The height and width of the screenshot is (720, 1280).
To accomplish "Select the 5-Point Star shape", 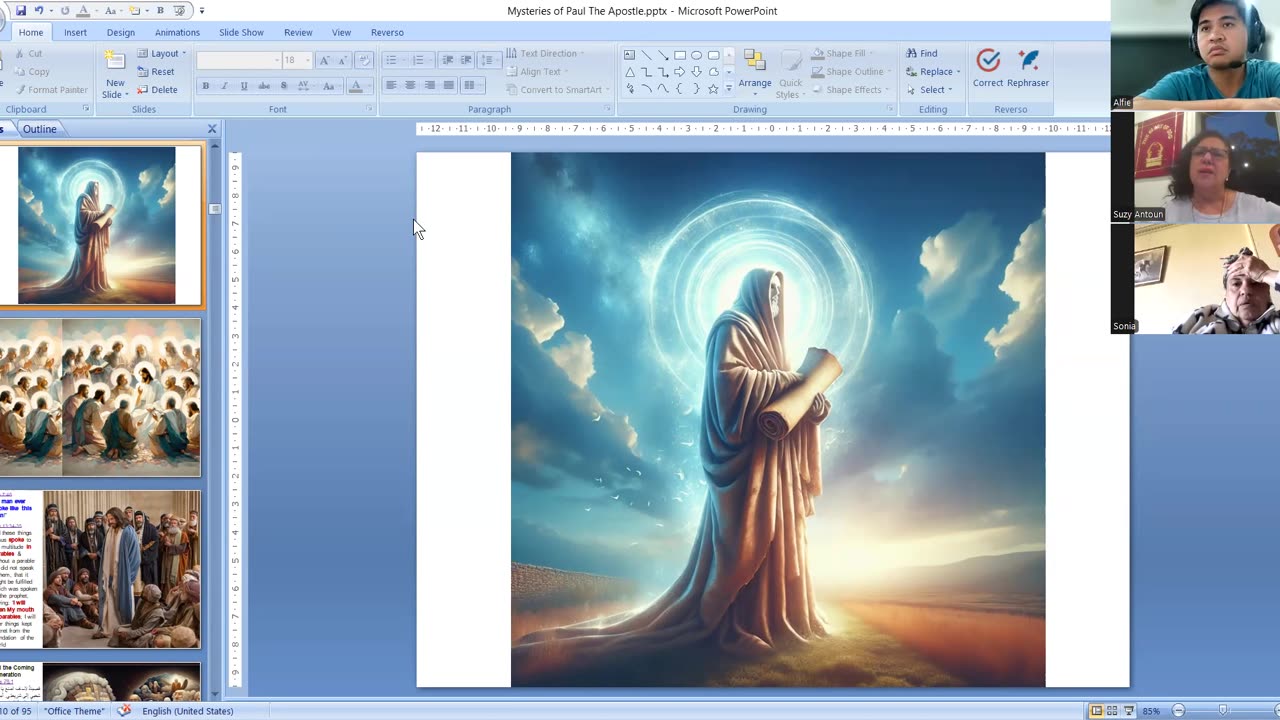I will [x=713, y=89].
